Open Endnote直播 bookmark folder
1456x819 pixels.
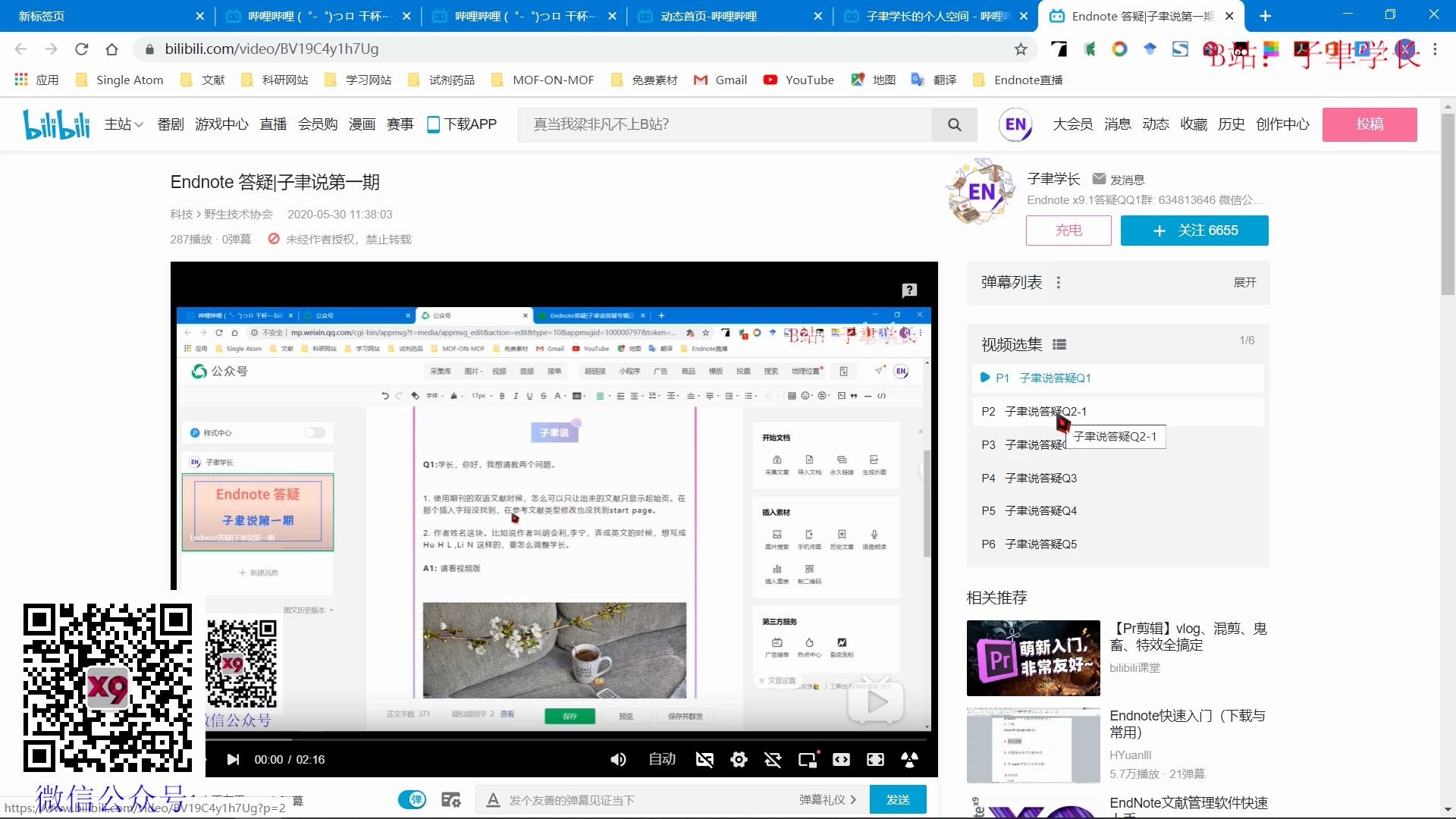coord(1017,80)
